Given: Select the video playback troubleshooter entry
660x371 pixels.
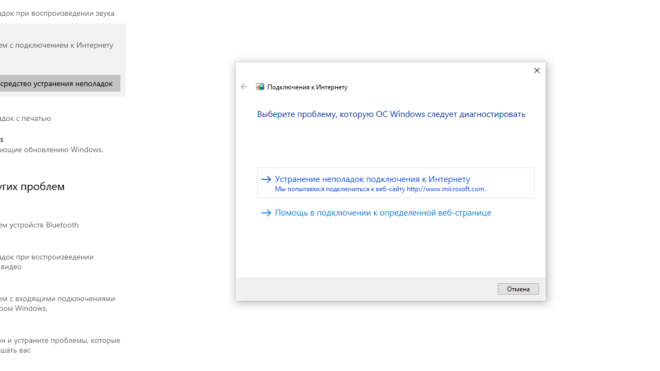Looking at the screenshot, I should [x=47, y=262].
